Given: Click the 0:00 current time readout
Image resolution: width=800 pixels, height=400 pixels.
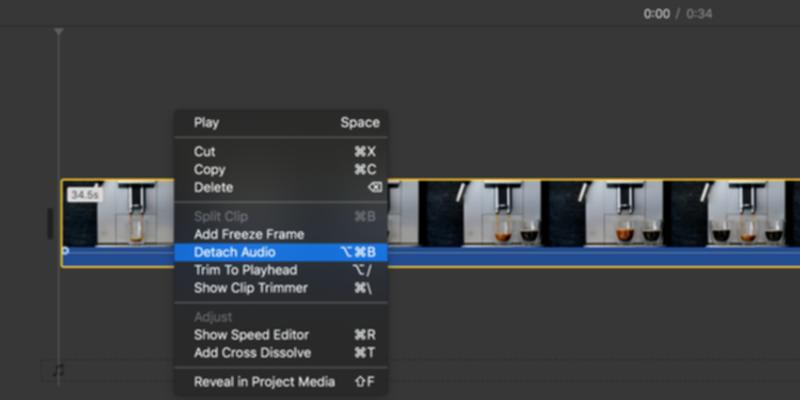Looking at the screenshot, I should click(x=657, y=14).
